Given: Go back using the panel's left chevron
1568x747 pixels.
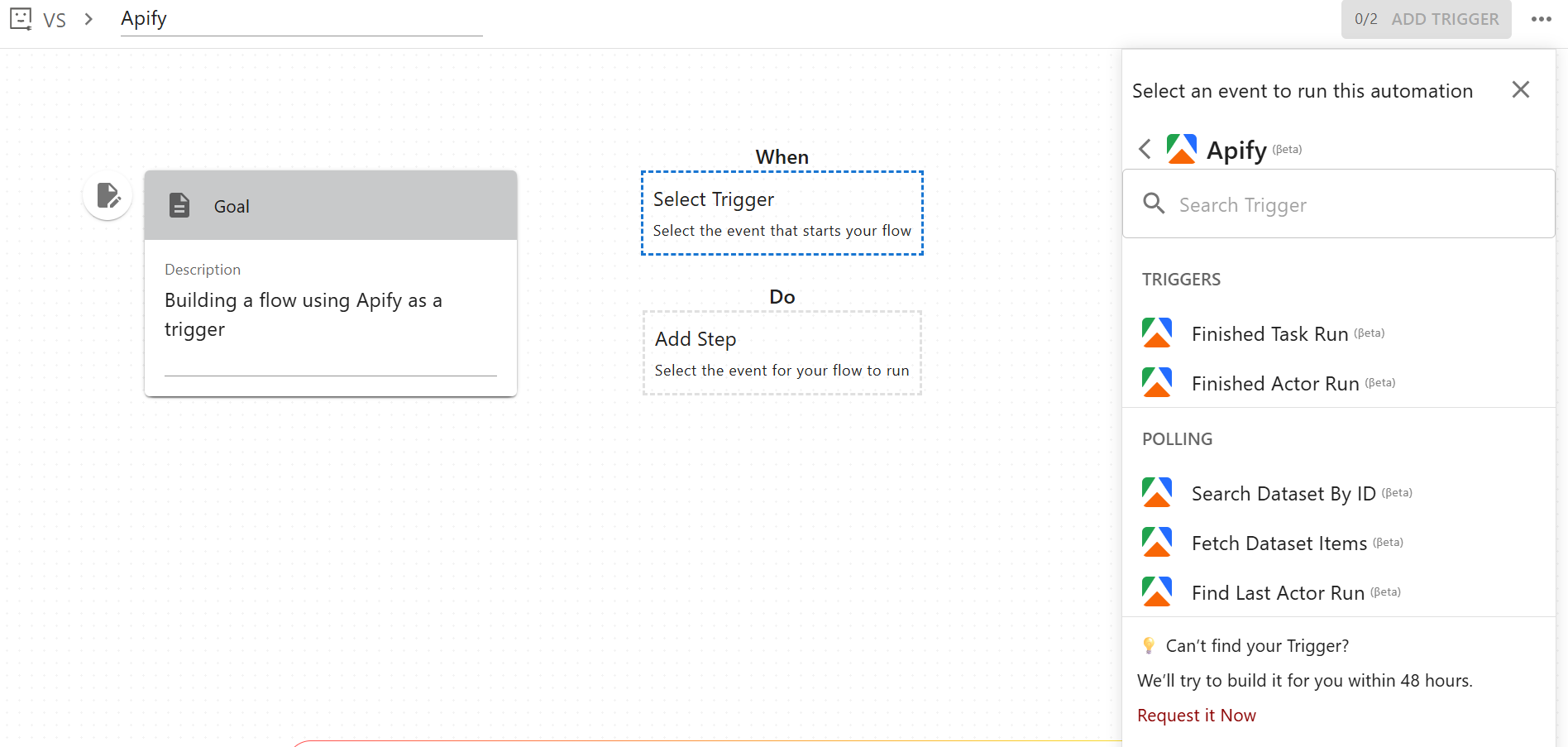Looking at the screenshot, I should 1145,149.
